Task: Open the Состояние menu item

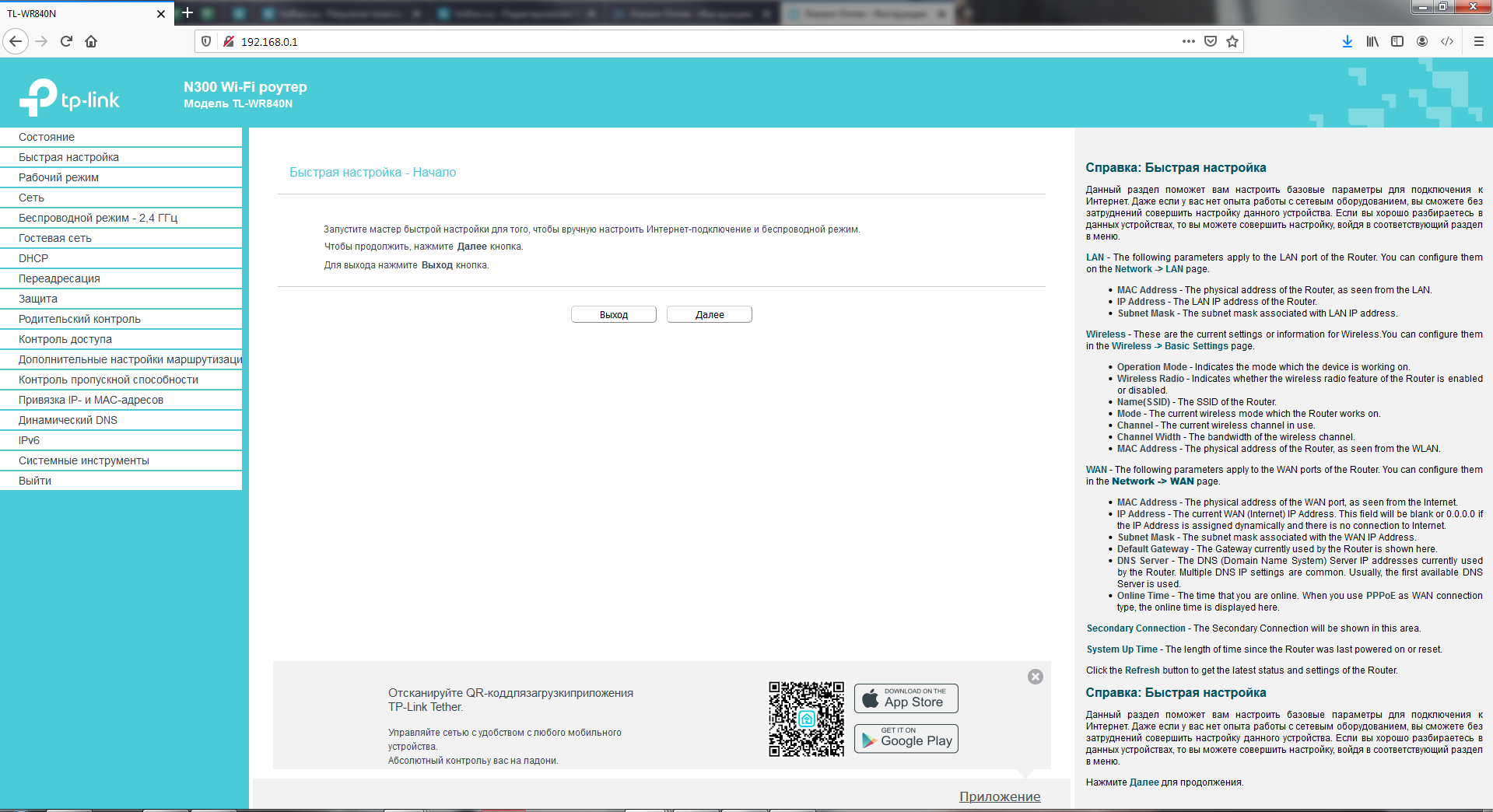Action: [121, 137]
